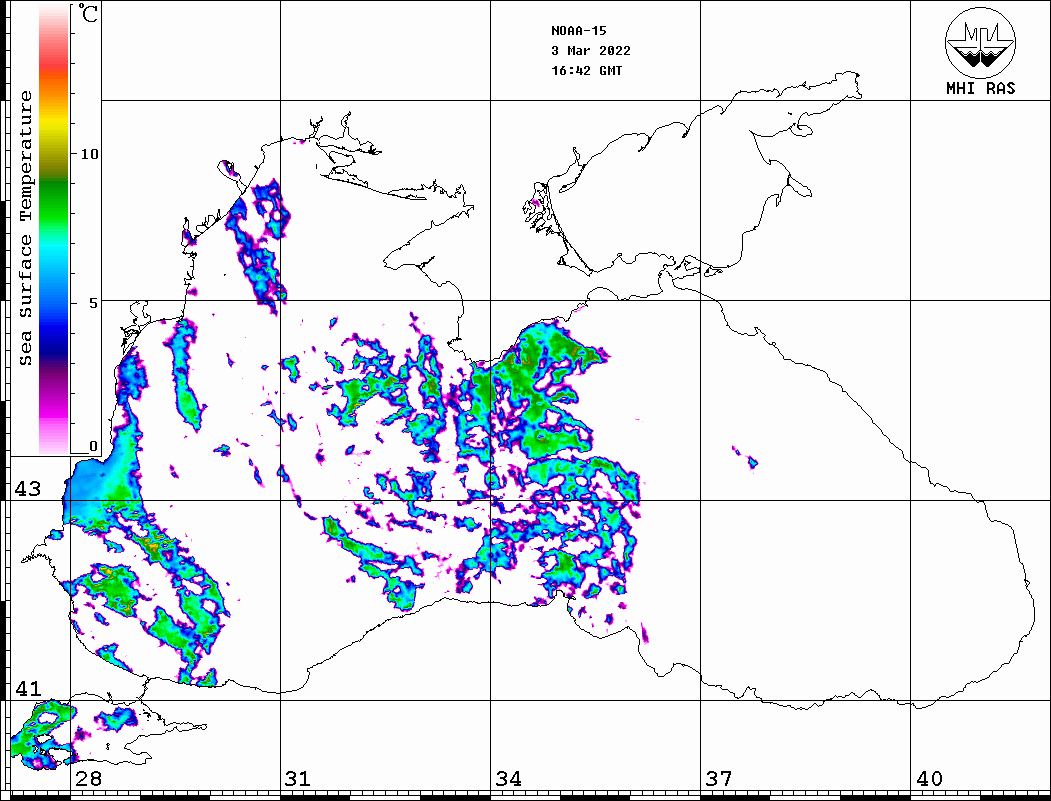Viewport: 1051px width, 801px height.
Task: Click the MHI RAS logo emblem
Action: [980, 42]
